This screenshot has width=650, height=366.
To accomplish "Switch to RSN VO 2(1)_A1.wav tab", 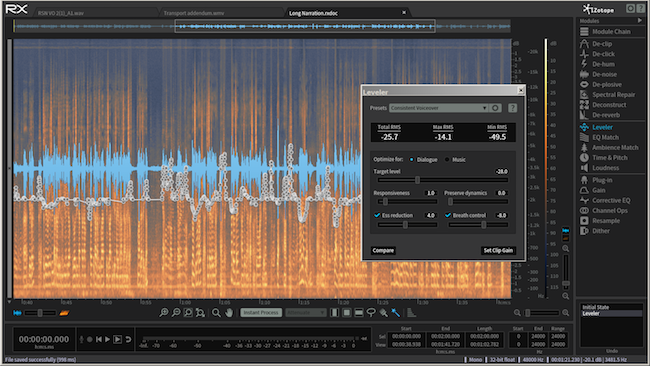I will tap(61, 13).
